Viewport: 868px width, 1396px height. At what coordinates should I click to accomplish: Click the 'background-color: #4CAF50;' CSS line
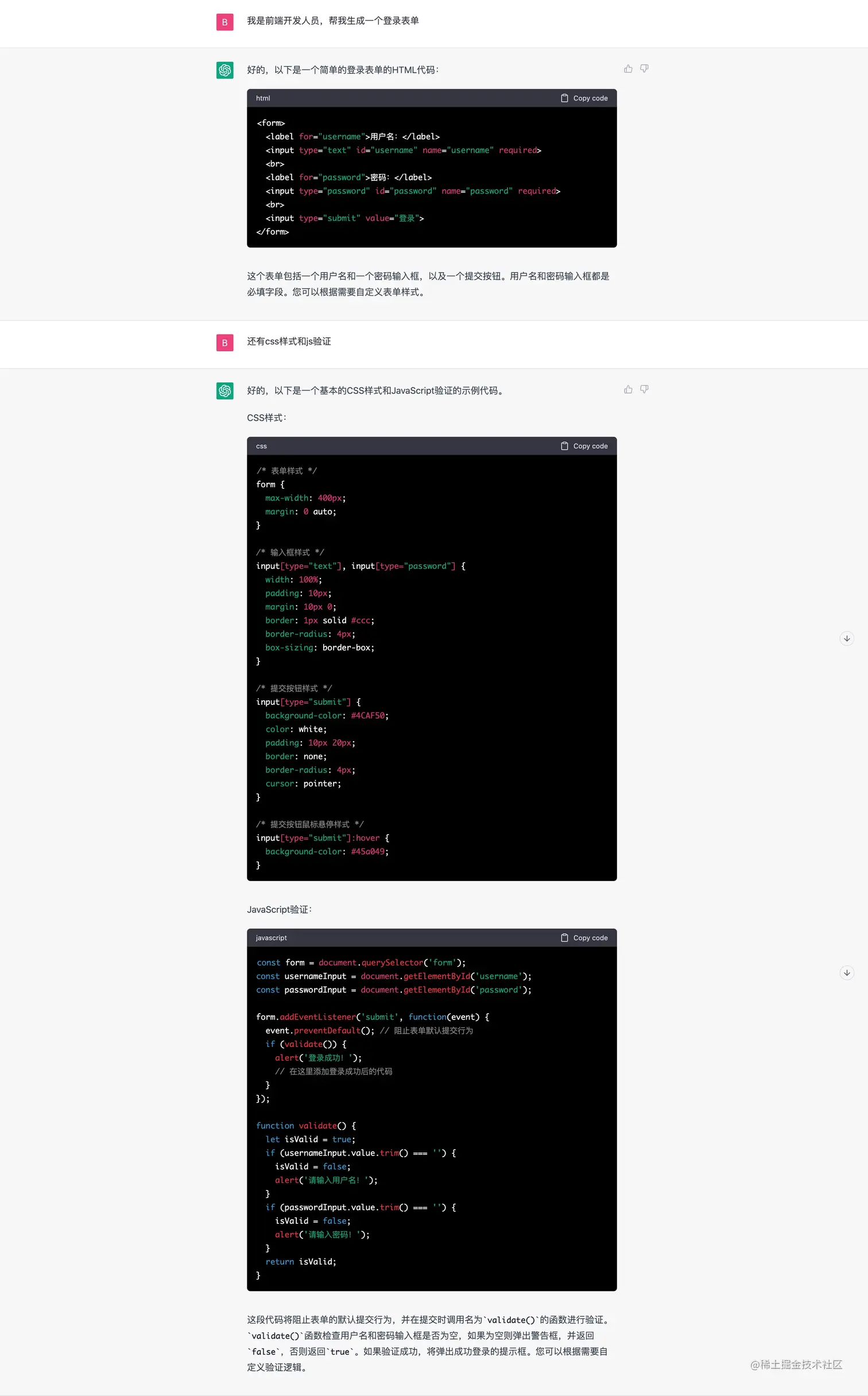coord(327,716)
